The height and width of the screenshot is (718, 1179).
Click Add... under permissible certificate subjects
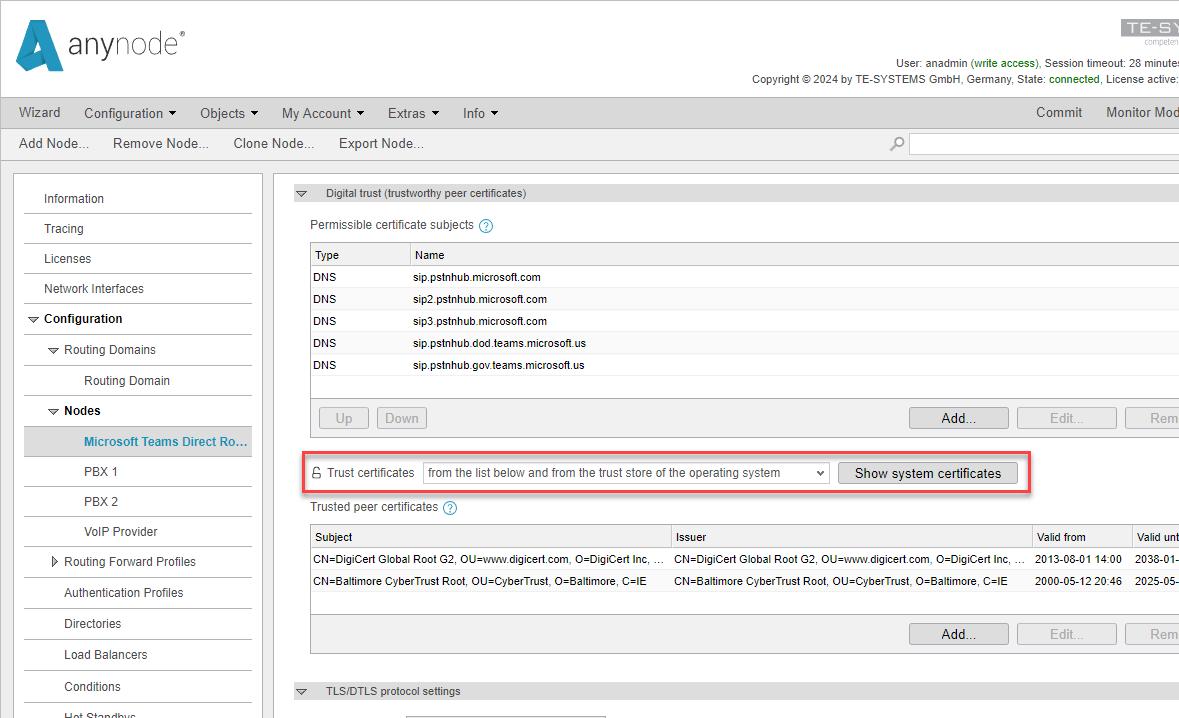point(959,418)
